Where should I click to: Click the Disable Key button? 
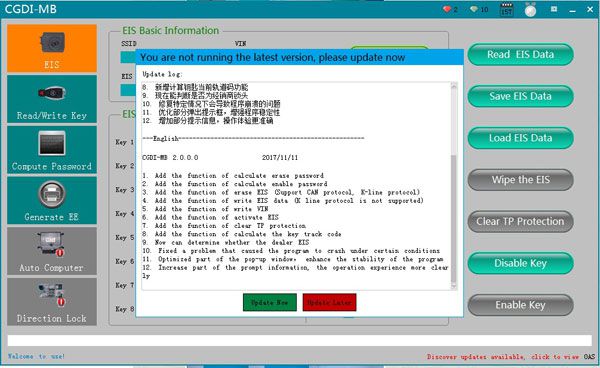[520, 263]
